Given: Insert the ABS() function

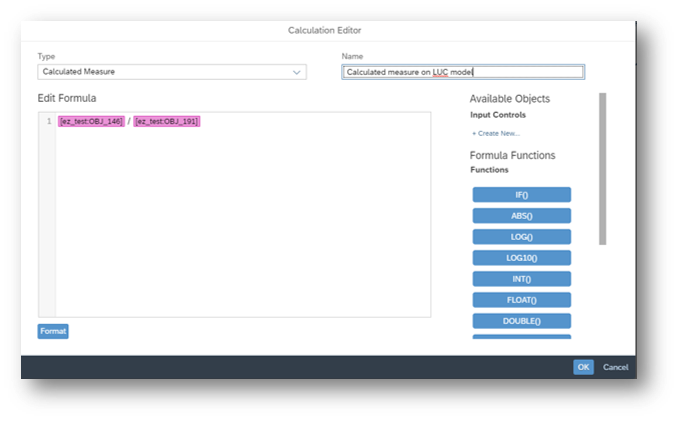Looking at the screenshot, I should [521, 216].
